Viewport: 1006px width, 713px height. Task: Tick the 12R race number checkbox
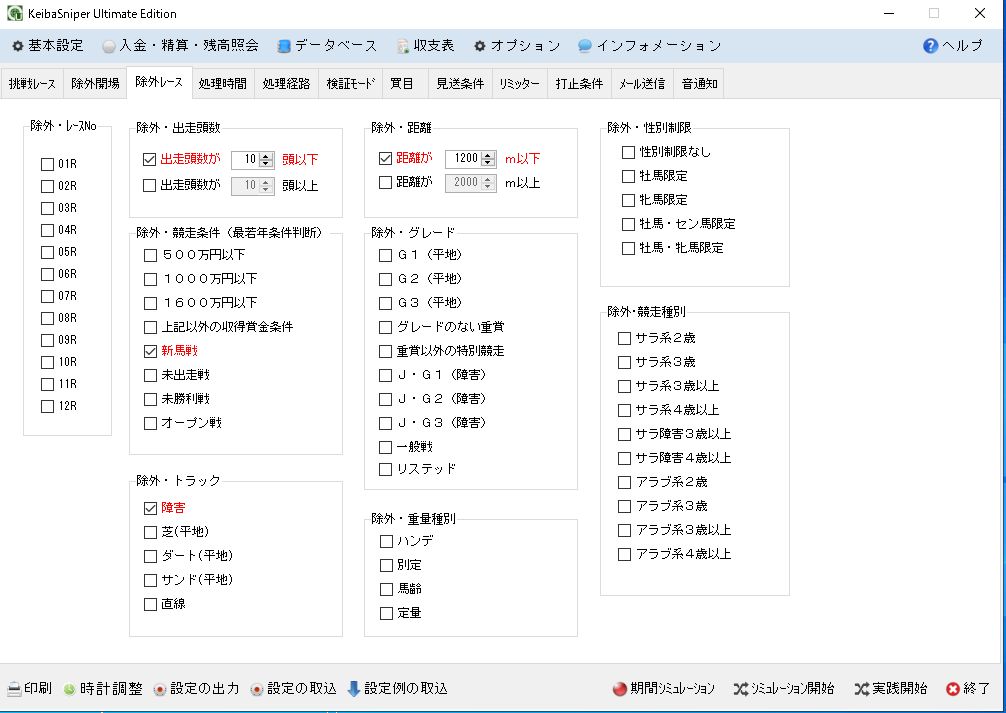47,406
